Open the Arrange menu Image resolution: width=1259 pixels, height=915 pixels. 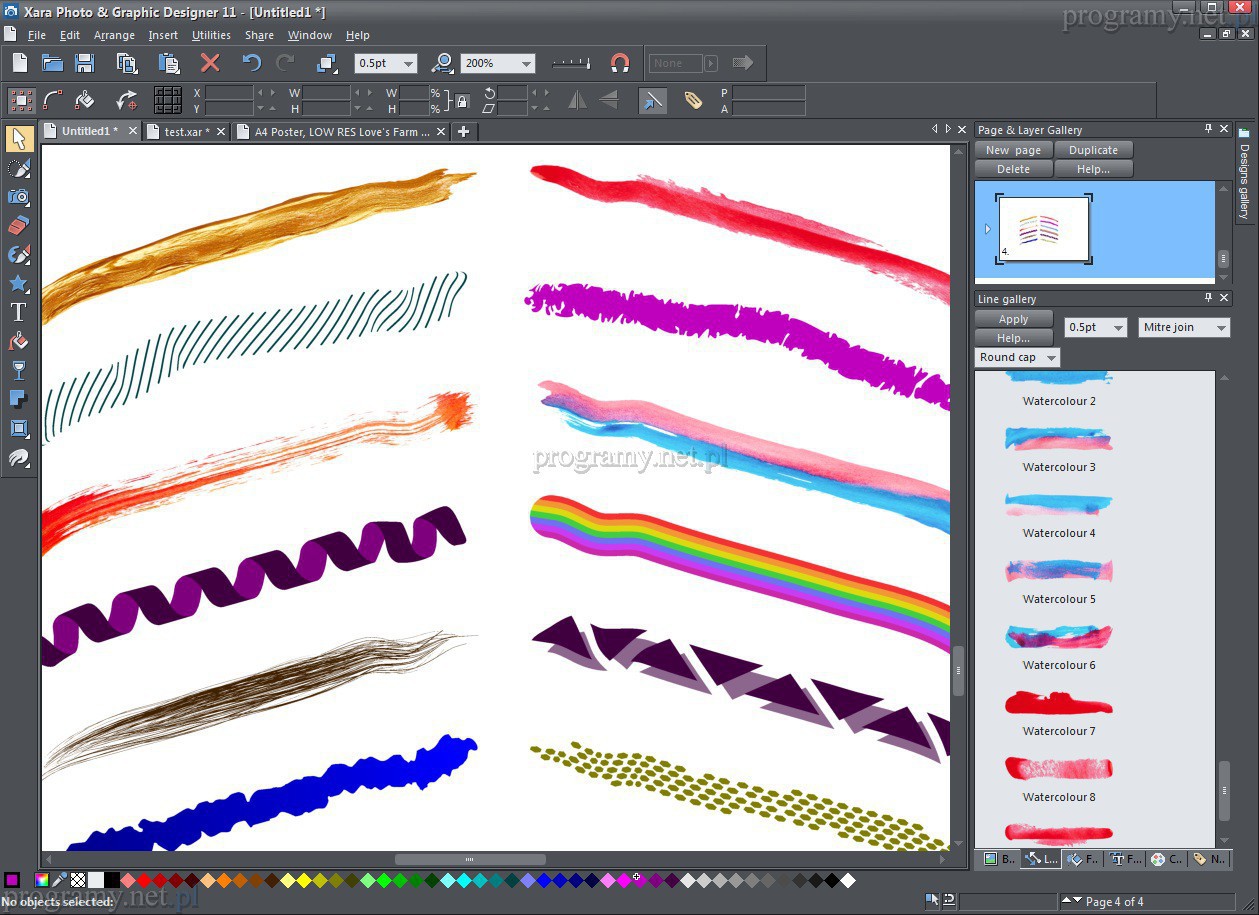point(114,35)
